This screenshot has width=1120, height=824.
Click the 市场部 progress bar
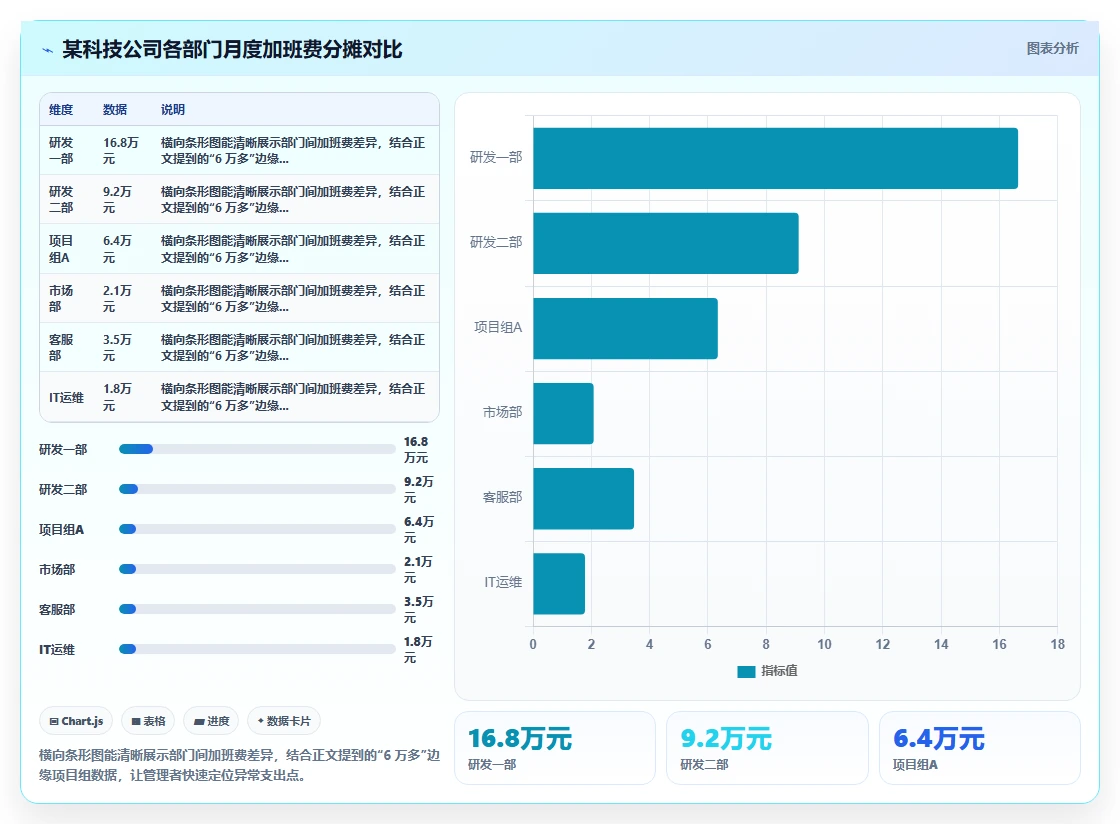point(257,569)
